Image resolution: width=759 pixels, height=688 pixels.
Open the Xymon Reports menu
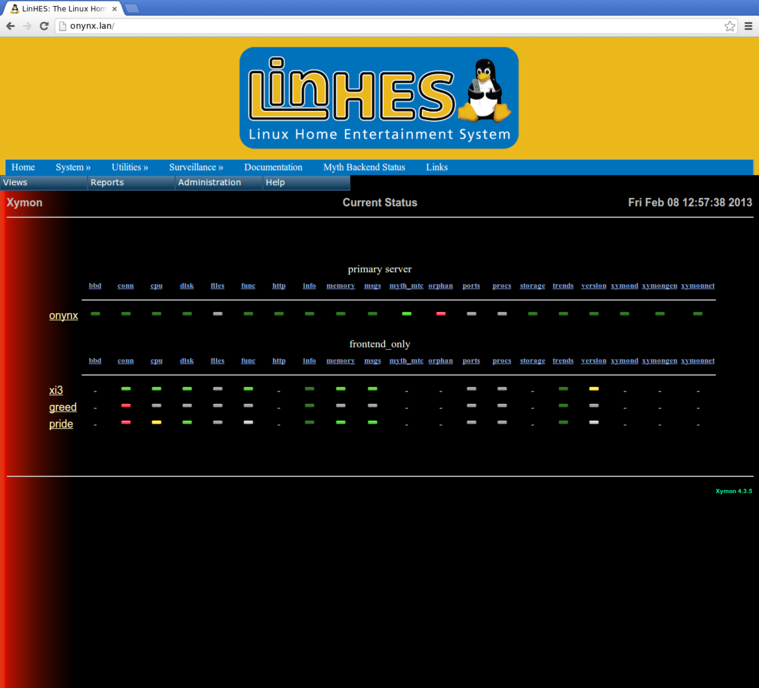click(131, 183)
